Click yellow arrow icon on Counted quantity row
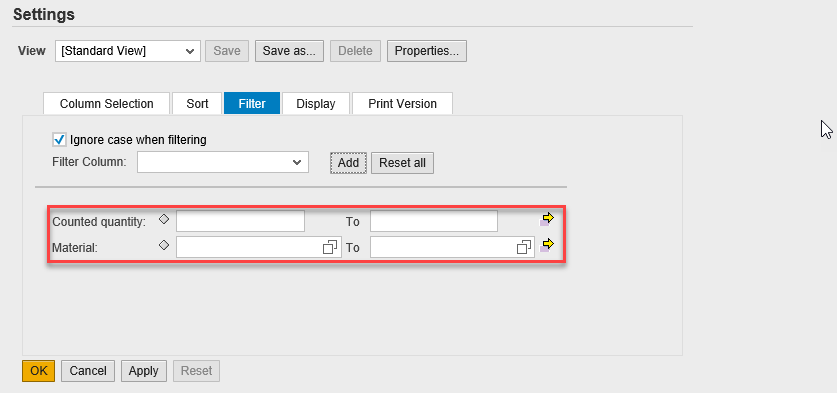837x393 pixels. click(547, 219)
